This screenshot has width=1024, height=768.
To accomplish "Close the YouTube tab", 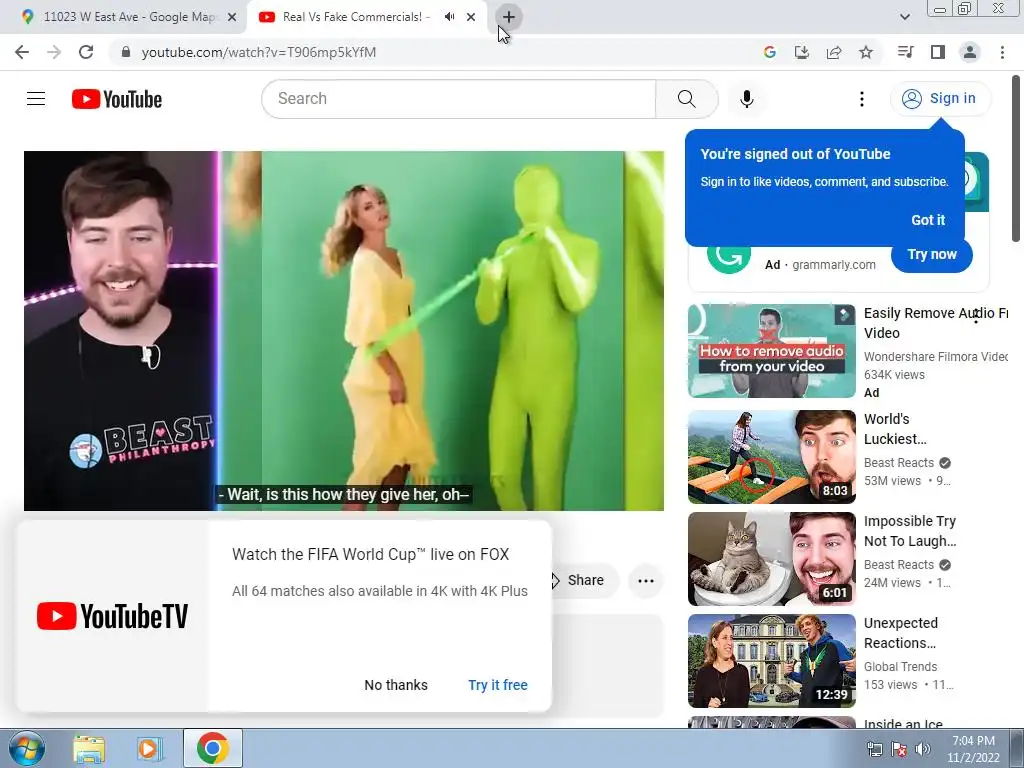I will click(x=471, y=17).
